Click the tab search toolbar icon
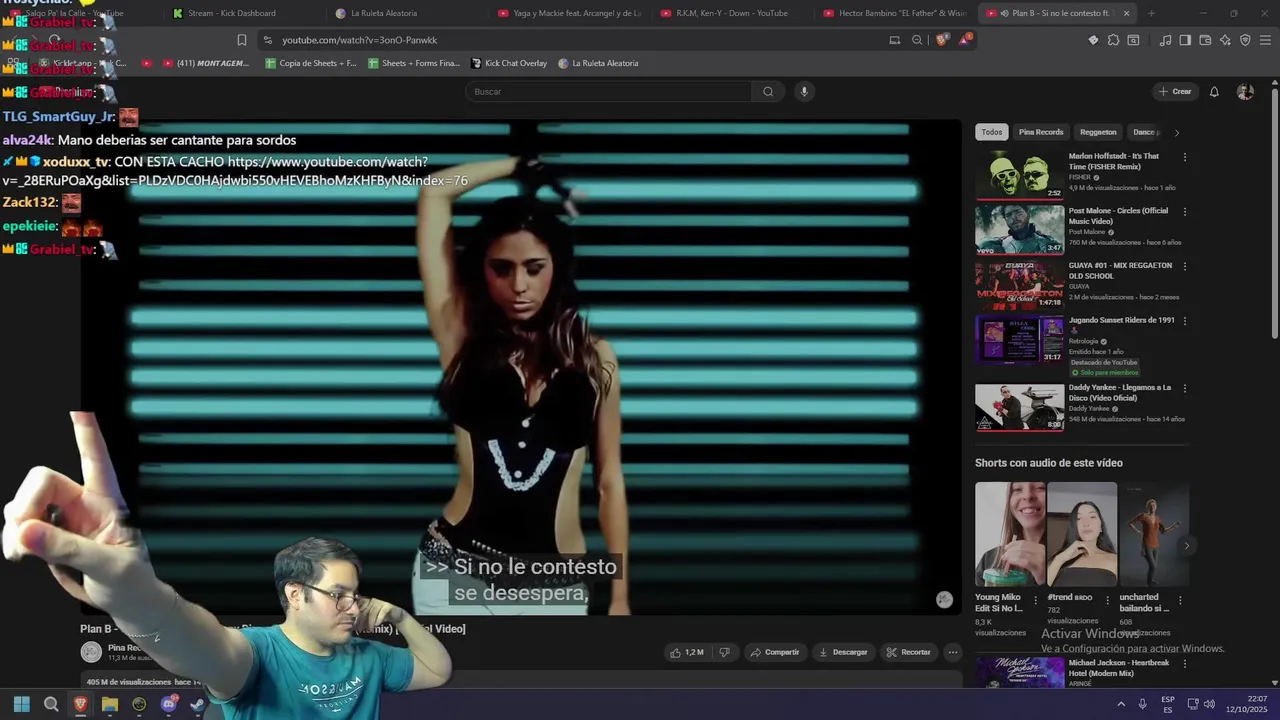The height and width of the screenshot is (720, 1280). (1133, 40)
